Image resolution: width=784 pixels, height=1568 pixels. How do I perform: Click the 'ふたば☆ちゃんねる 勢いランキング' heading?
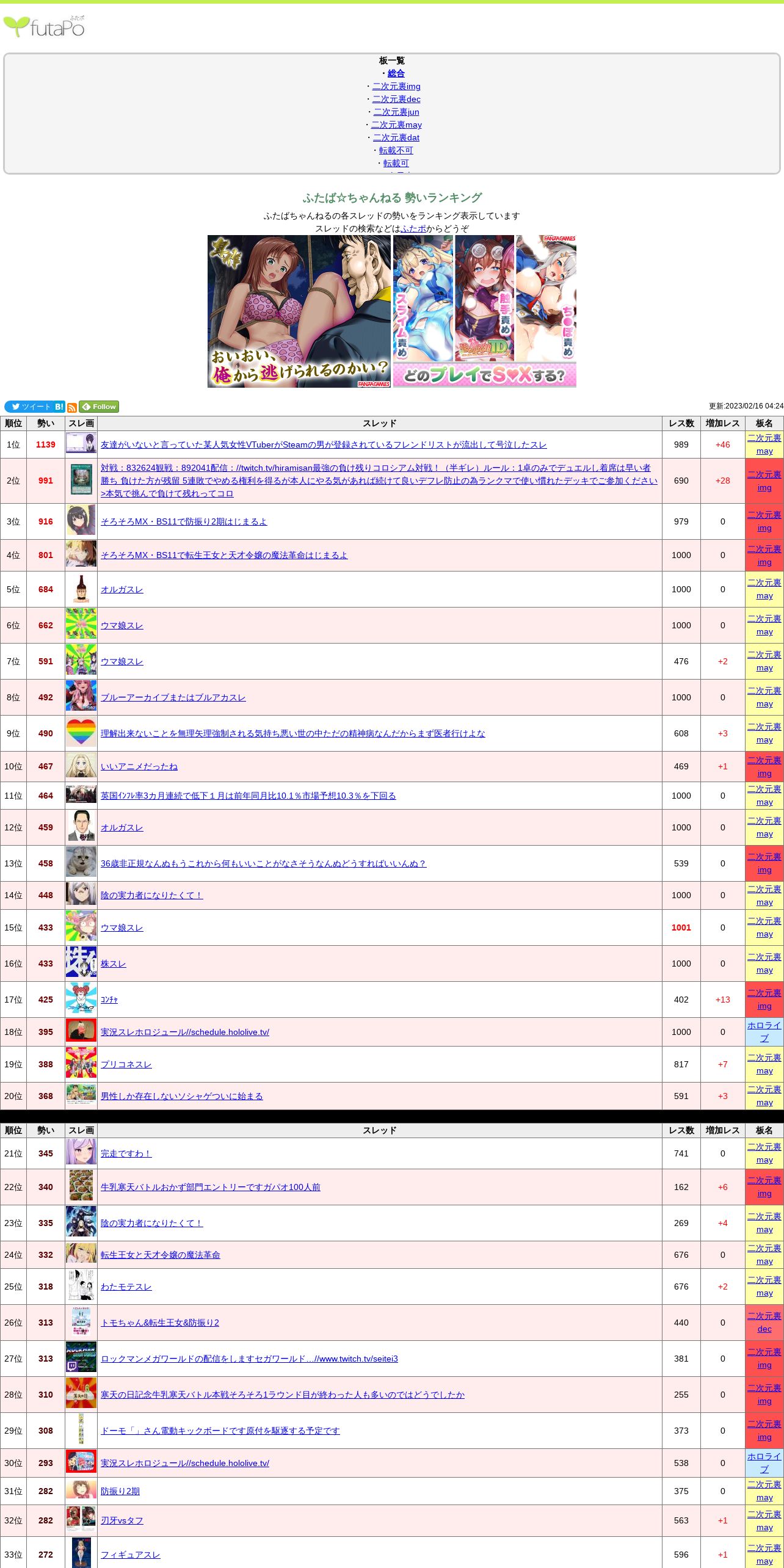392,198
